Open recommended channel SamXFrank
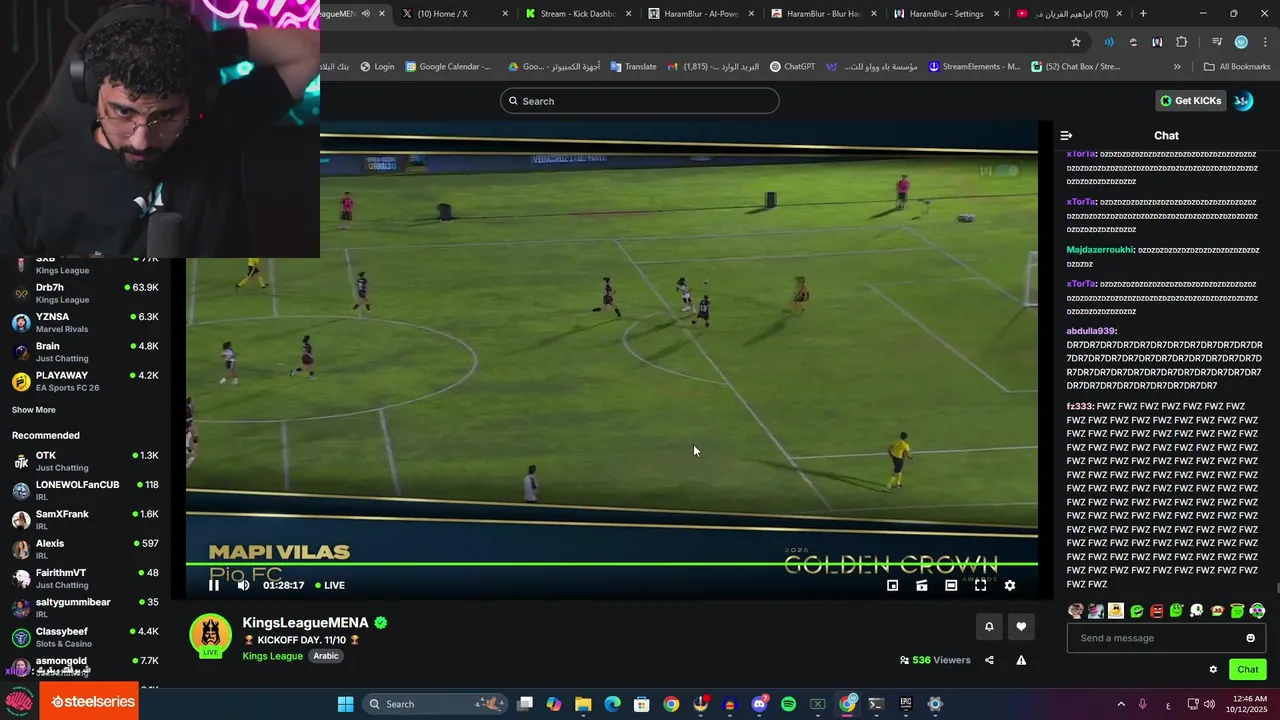The image size is (1280, 720). tap(85, 520)
